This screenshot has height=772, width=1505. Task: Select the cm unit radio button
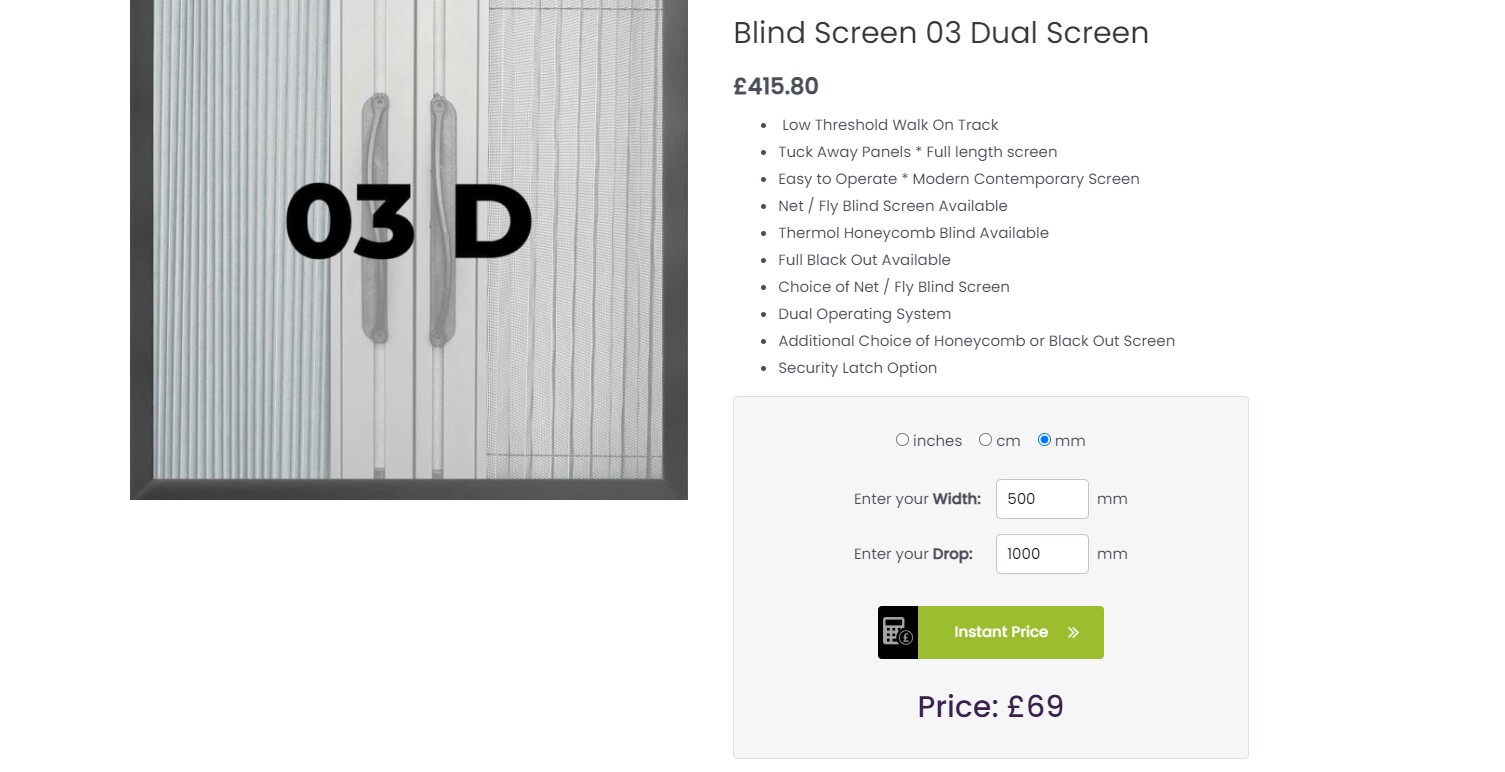tap(985, 440)
